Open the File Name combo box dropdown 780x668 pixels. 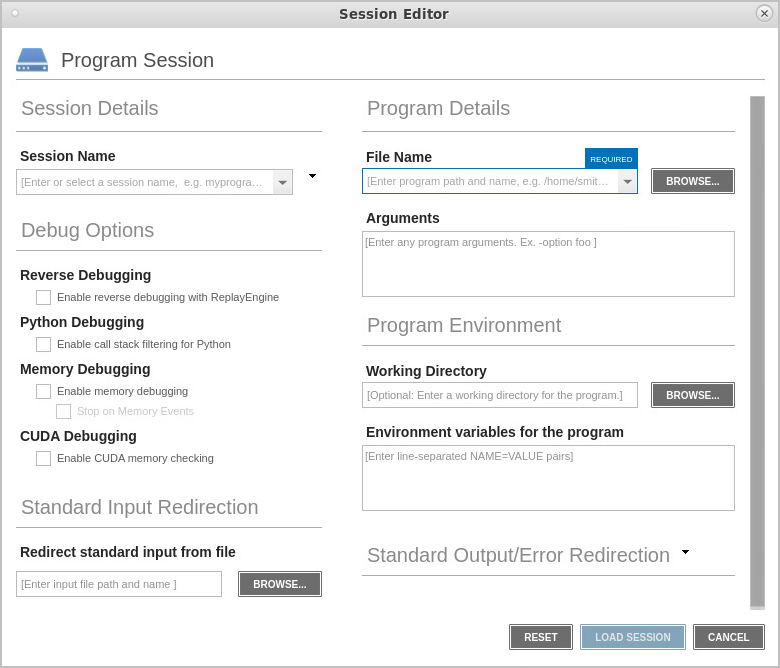tap(627, 181)
